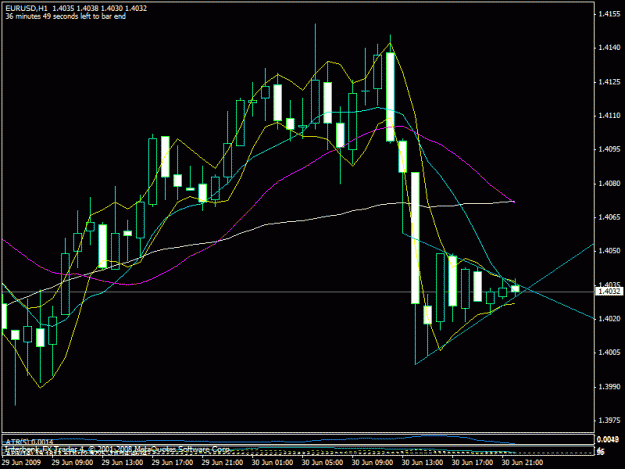Screen dimensions: 625x469
Task: Click the 1.4095 price scale label
Action: pyautogui.click(x=609, y=149)
